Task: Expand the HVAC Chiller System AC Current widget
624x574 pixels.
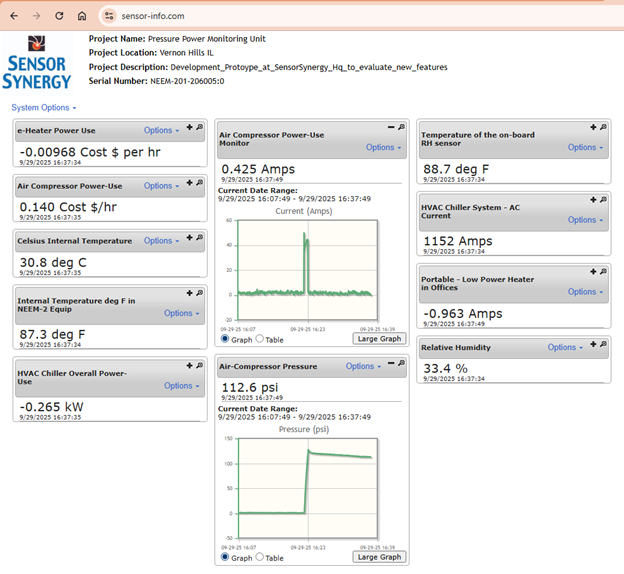Action: (593, 200)
